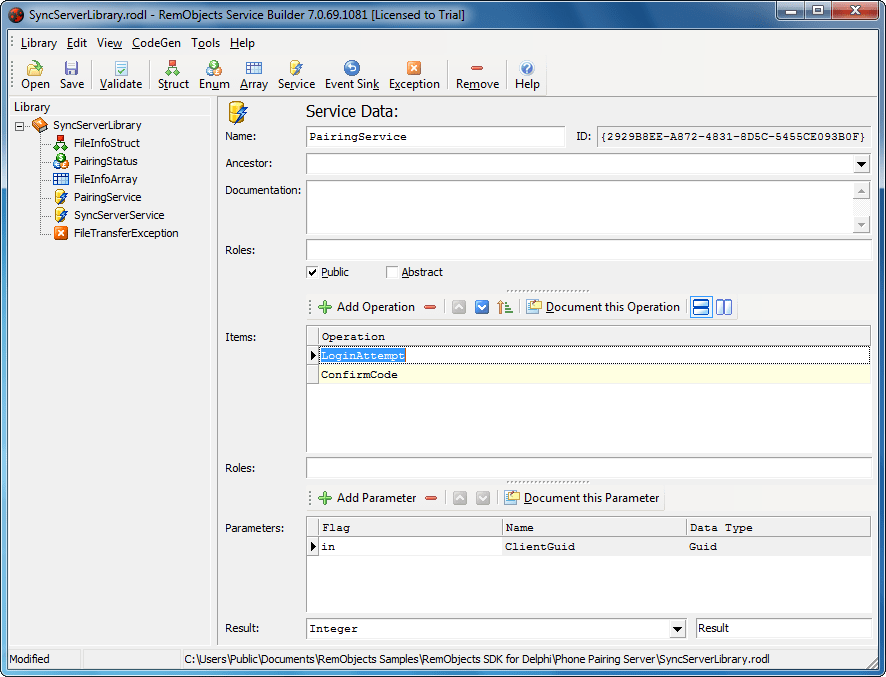
Task: Click the Operation column header
Action: pyautogui.click(x=594, y=336)
